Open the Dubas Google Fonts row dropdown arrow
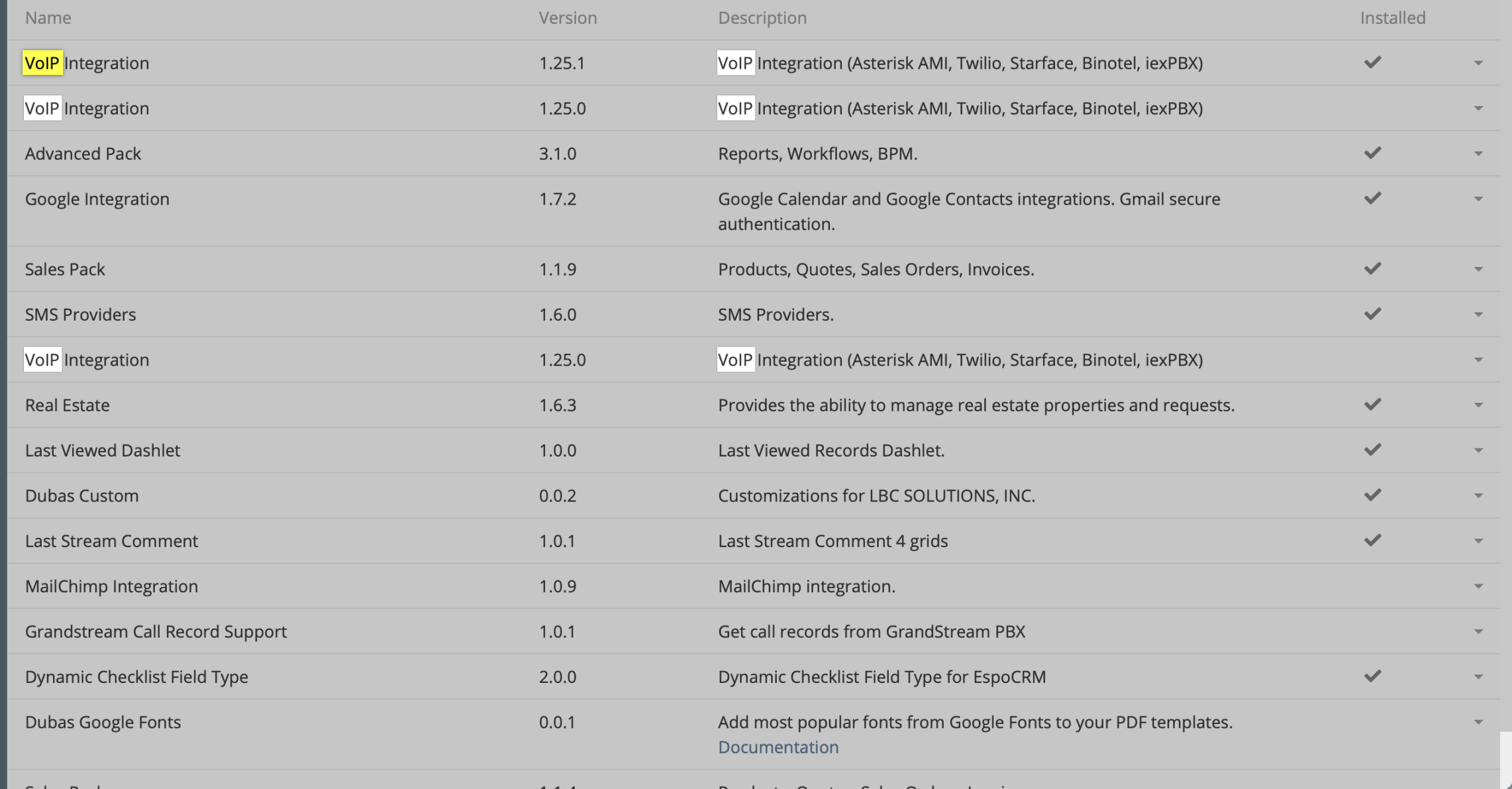1512x789 pixels. (1478, 722)
